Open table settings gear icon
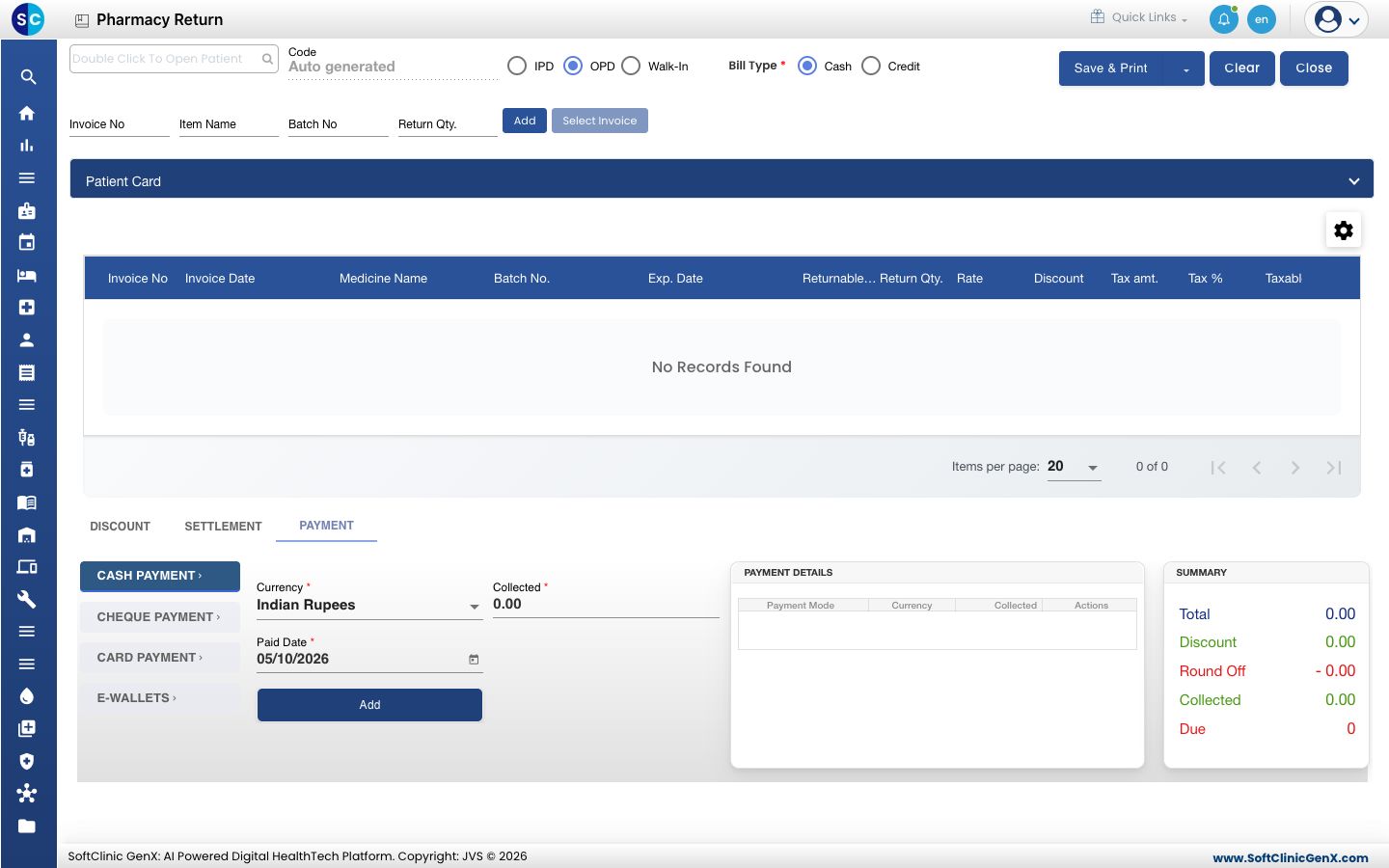The height and width of the screenshot is (868, 1389). point(1344,230)
